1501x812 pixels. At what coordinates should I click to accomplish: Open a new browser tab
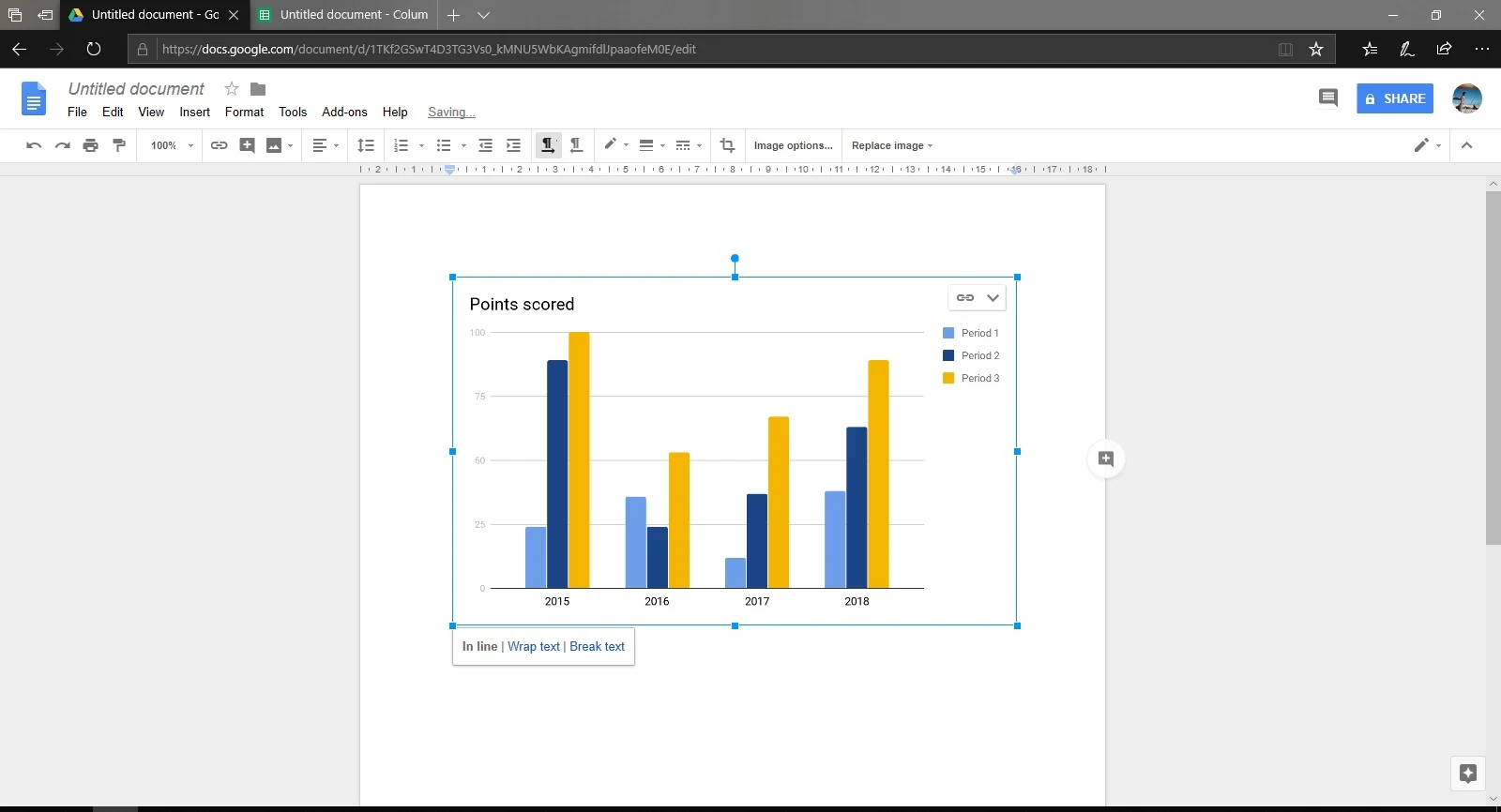pos(453,15)
